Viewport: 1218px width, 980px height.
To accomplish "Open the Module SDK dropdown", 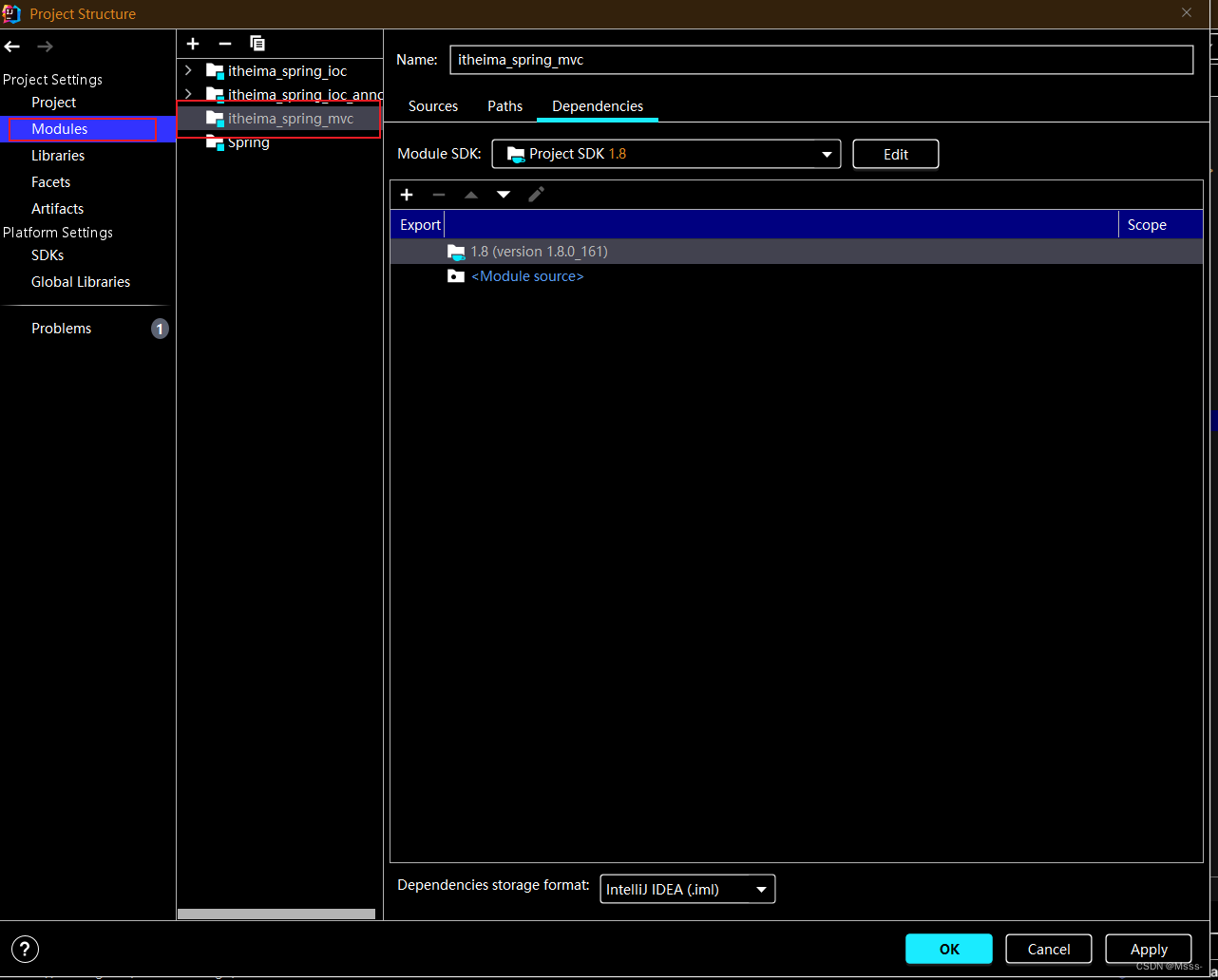I will tap(666, 154).
